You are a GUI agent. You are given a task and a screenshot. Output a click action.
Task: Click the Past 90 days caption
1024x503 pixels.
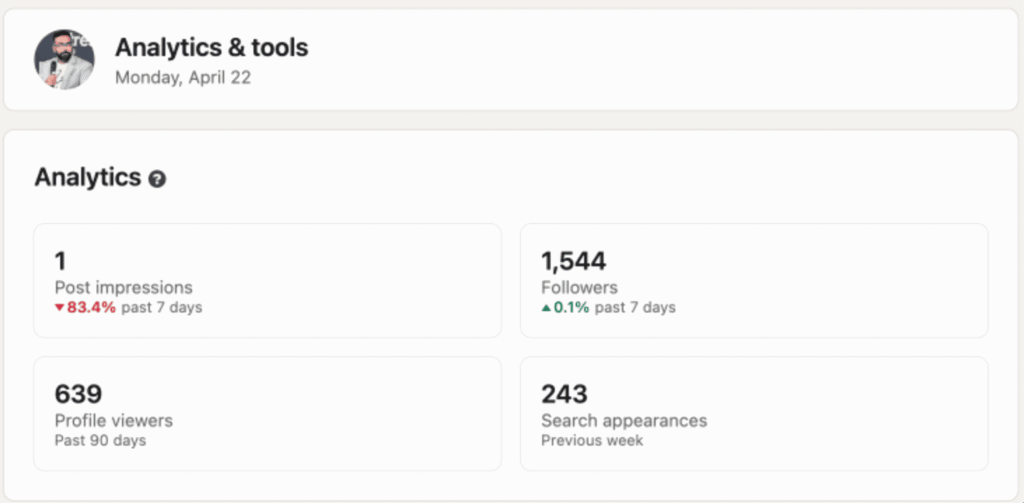pyautogui.click(x=100, y=440)
